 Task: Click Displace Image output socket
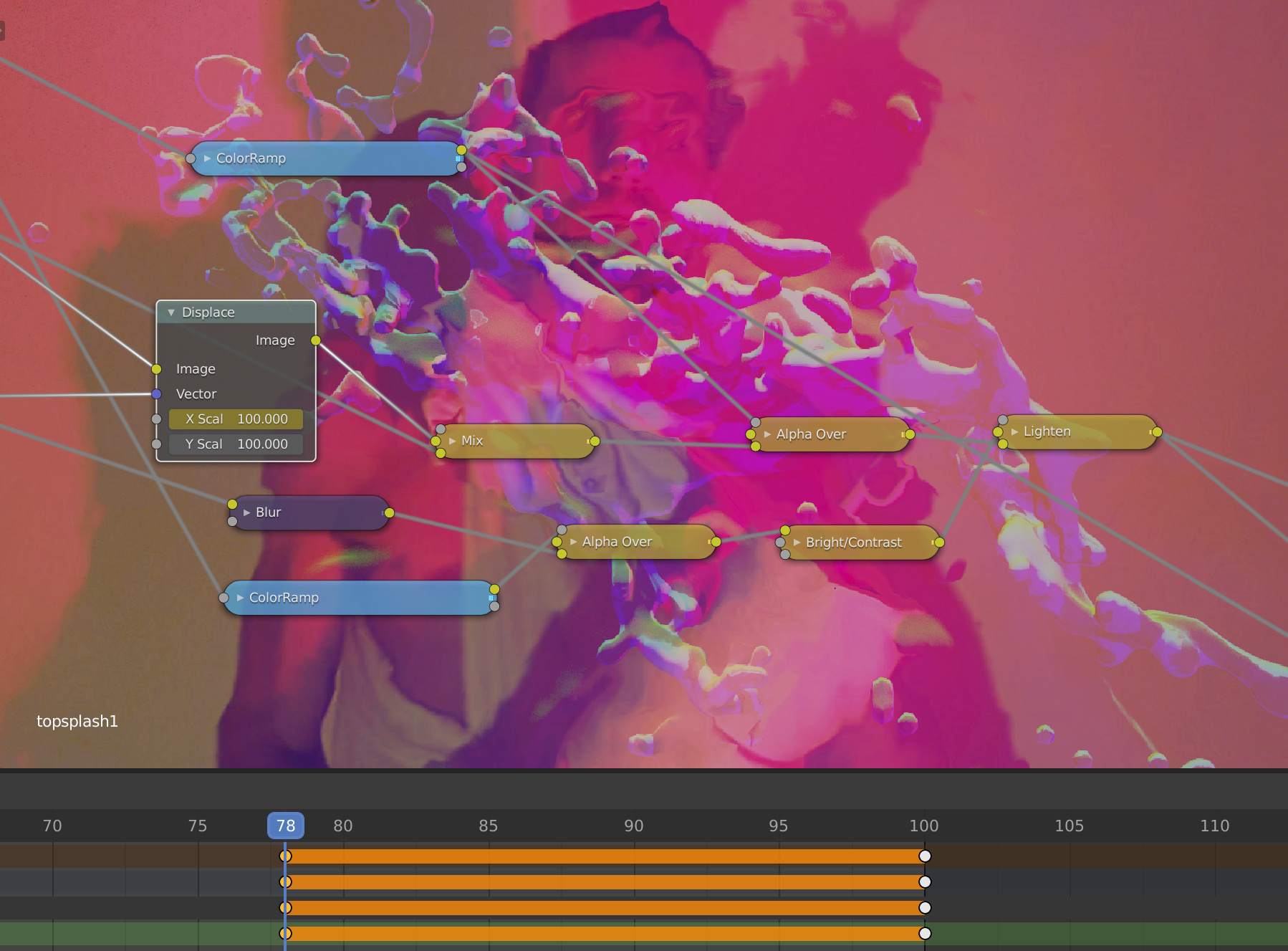point(316,340)
